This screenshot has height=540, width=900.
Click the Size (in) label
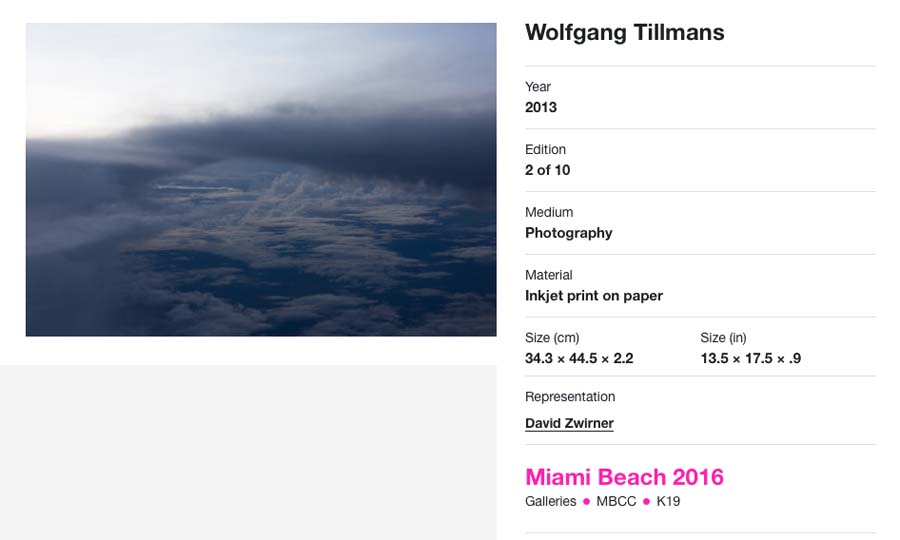(723, 338)
